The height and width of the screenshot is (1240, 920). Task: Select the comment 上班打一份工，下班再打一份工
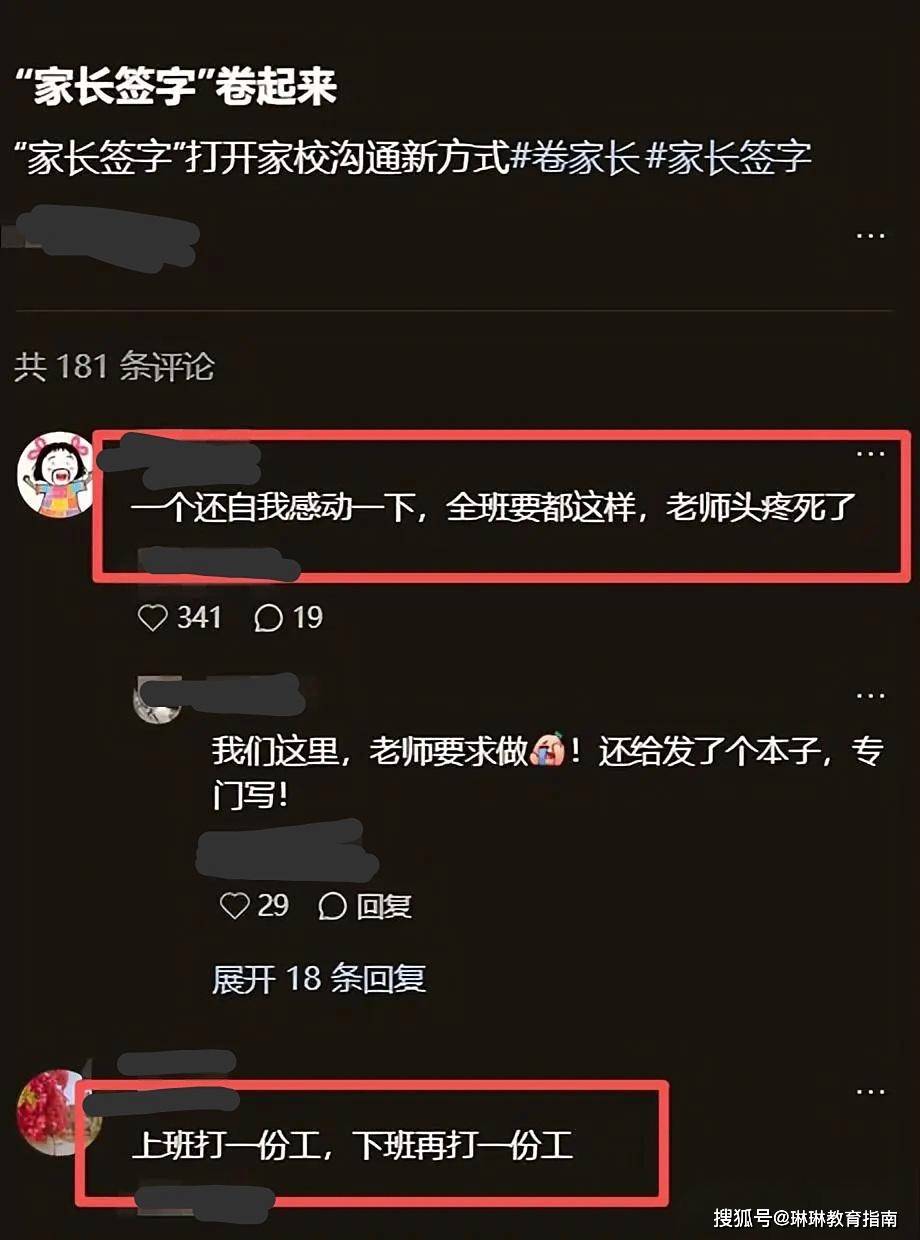tap(353, 1145)
